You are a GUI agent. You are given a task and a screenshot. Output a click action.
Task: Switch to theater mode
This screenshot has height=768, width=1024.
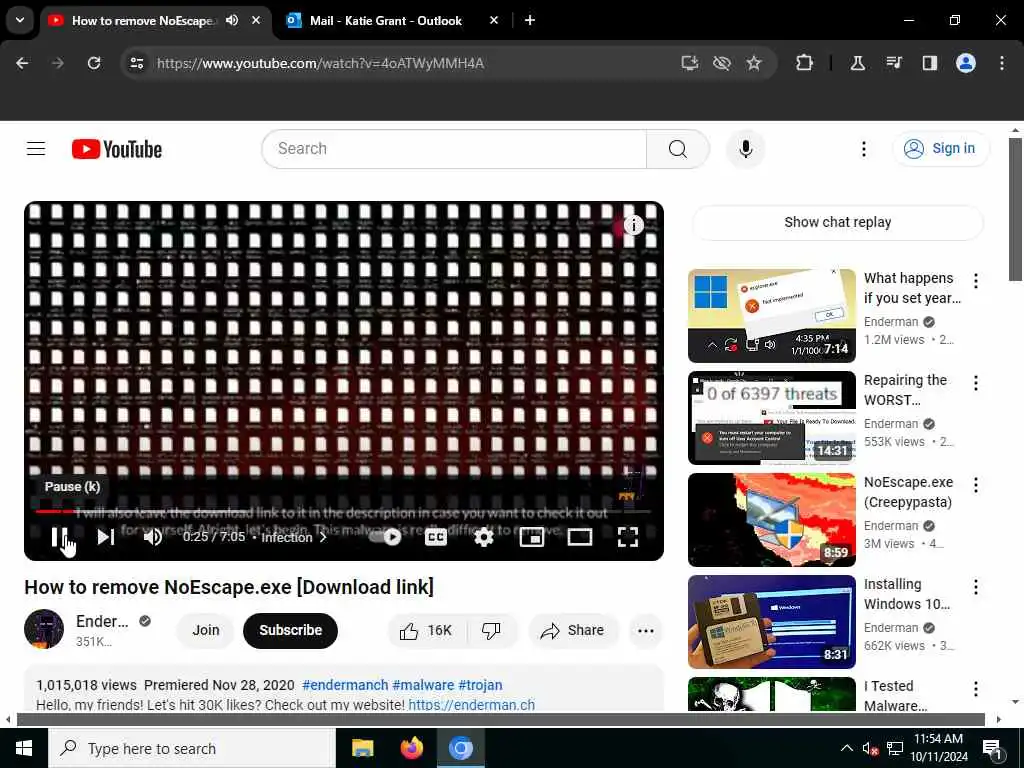coord(579,537)
